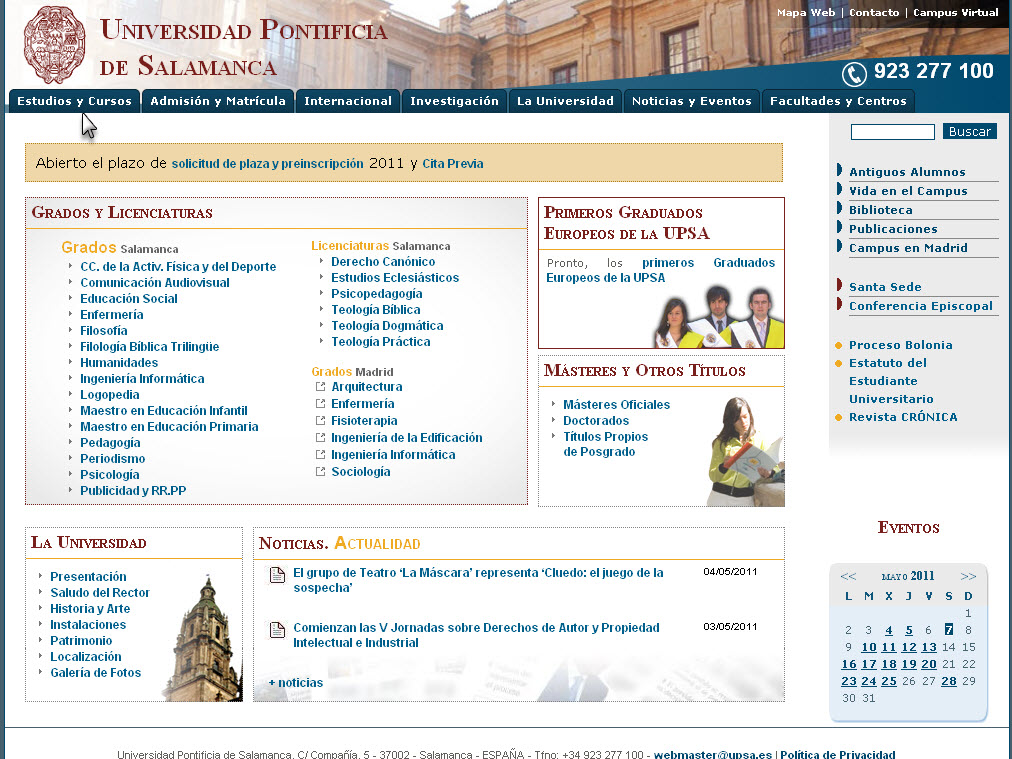Click the orange bullet beside Proceso Bolonia
The width and height of the screenshot is (1012, 759).
838,345
